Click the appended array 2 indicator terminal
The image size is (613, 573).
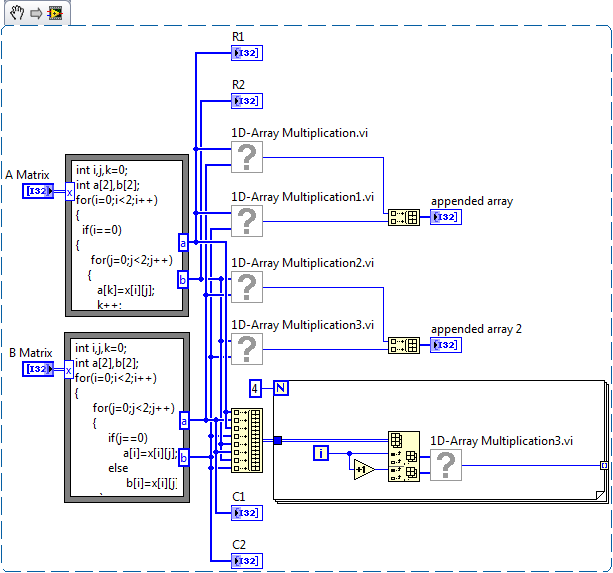coord(445,345)
